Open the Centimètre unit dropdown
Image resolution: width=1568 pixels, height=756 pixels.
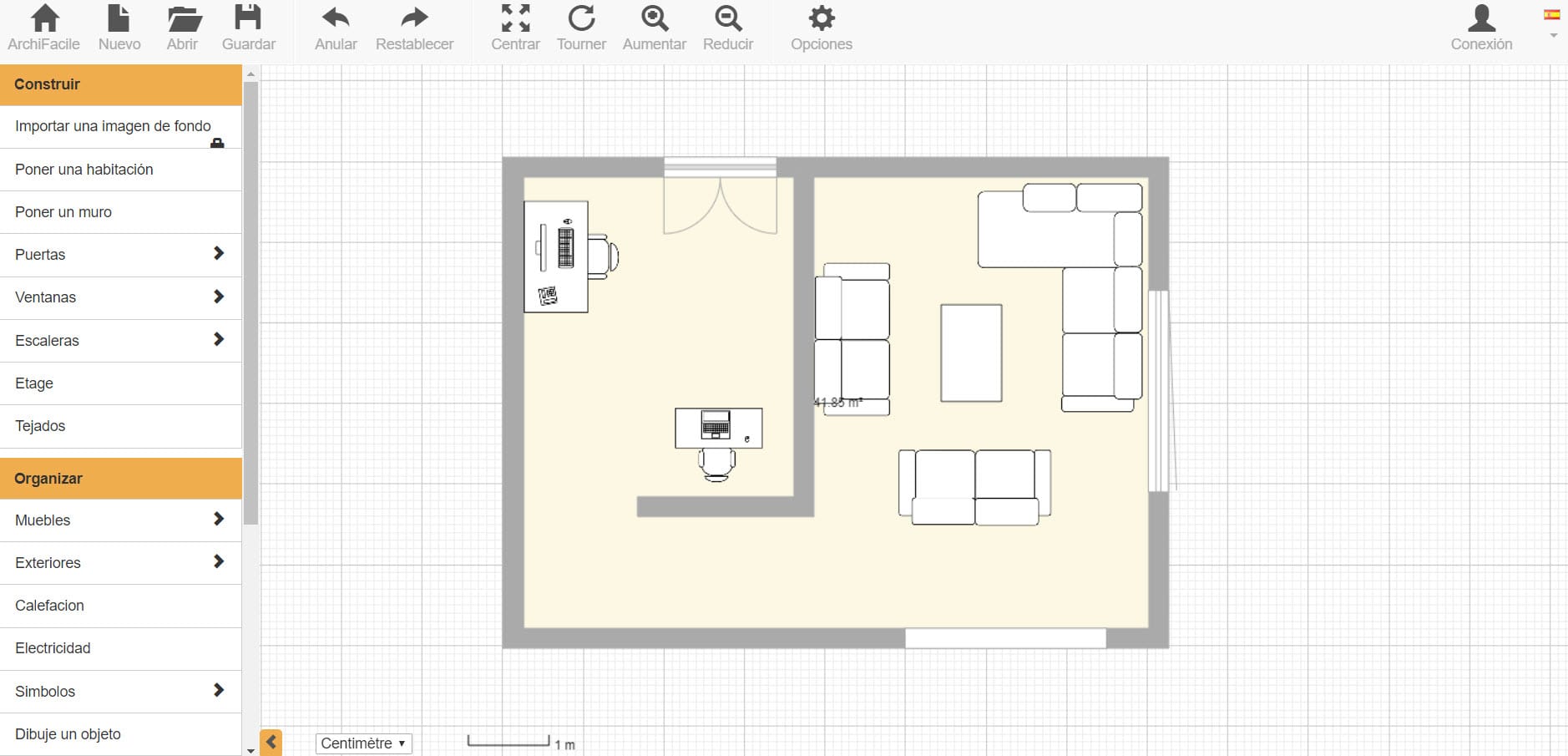coord(363,743)
